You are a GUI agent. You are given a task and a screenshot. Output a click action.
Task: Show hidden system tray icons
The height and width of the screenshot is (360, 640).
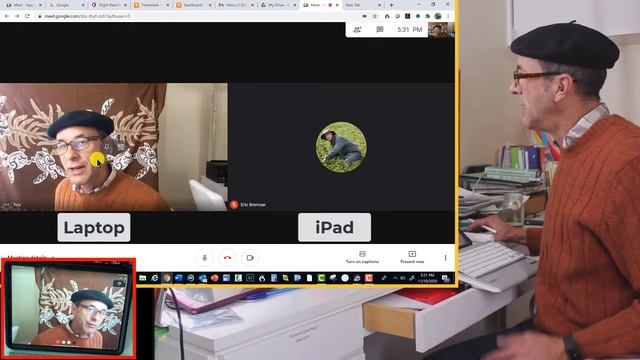coord(395,278)
